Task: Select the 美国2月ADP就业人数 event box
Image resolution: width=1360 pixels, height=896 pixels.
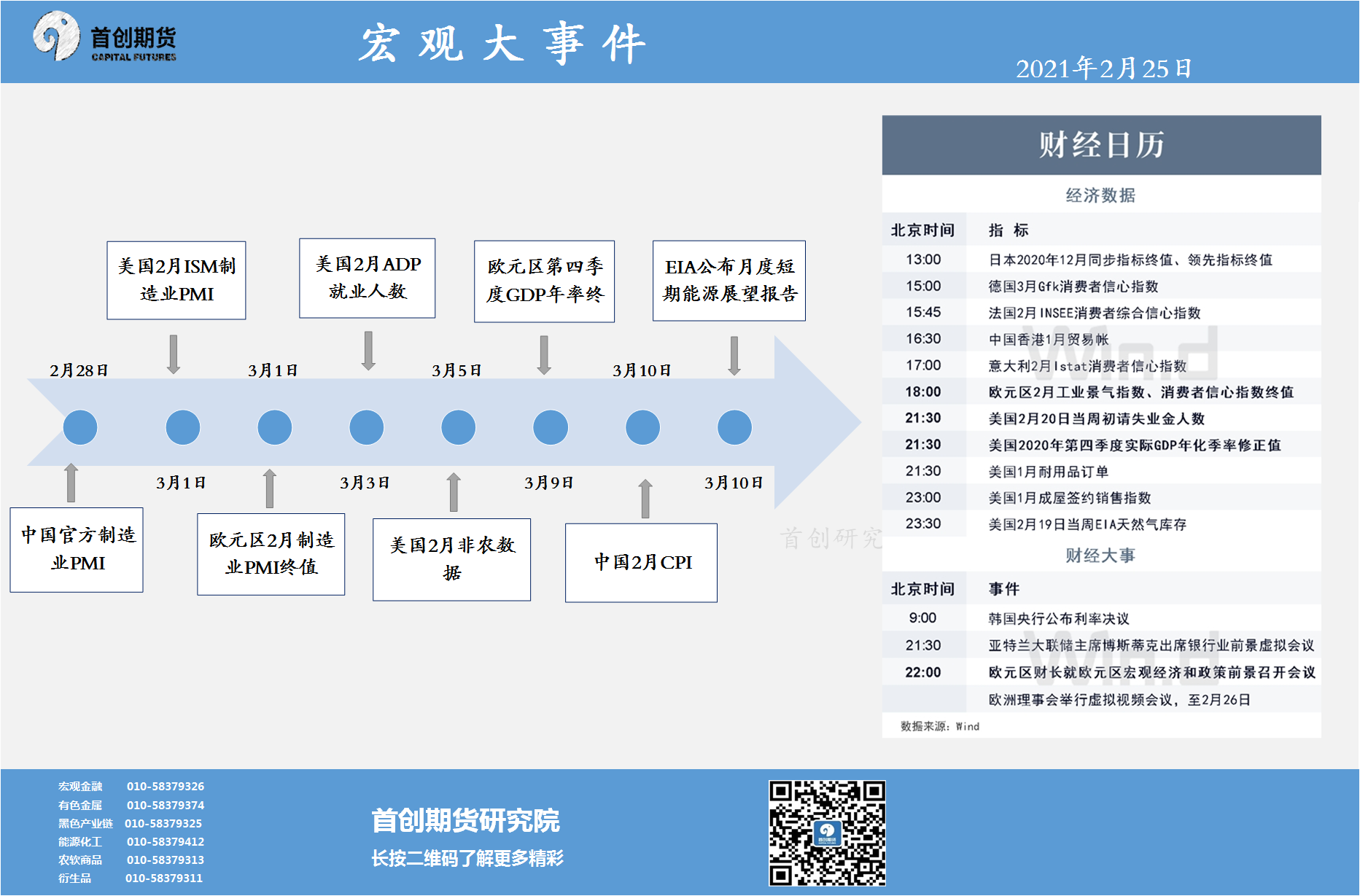Action: coord(368,278)
